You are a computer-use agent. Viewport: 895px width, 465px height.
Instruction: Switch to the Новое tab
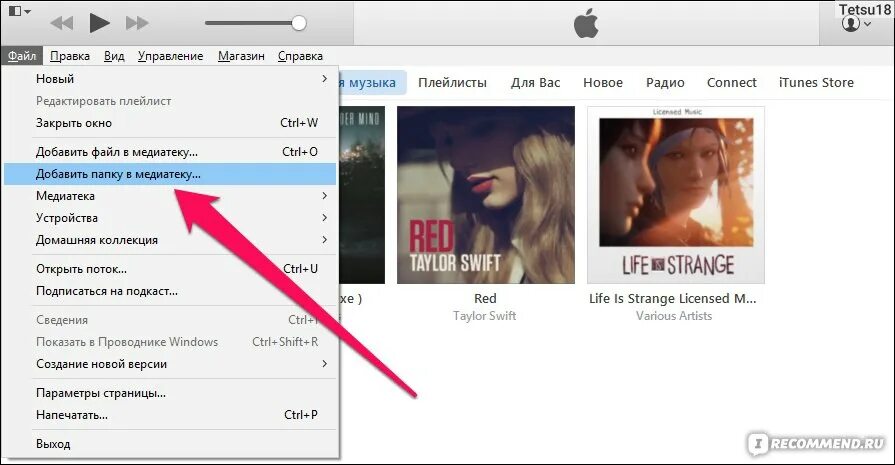click(x=603, y=83)
